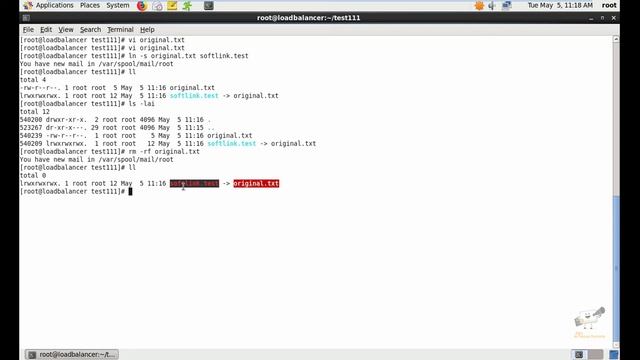Open the System menu

(118, 5)
